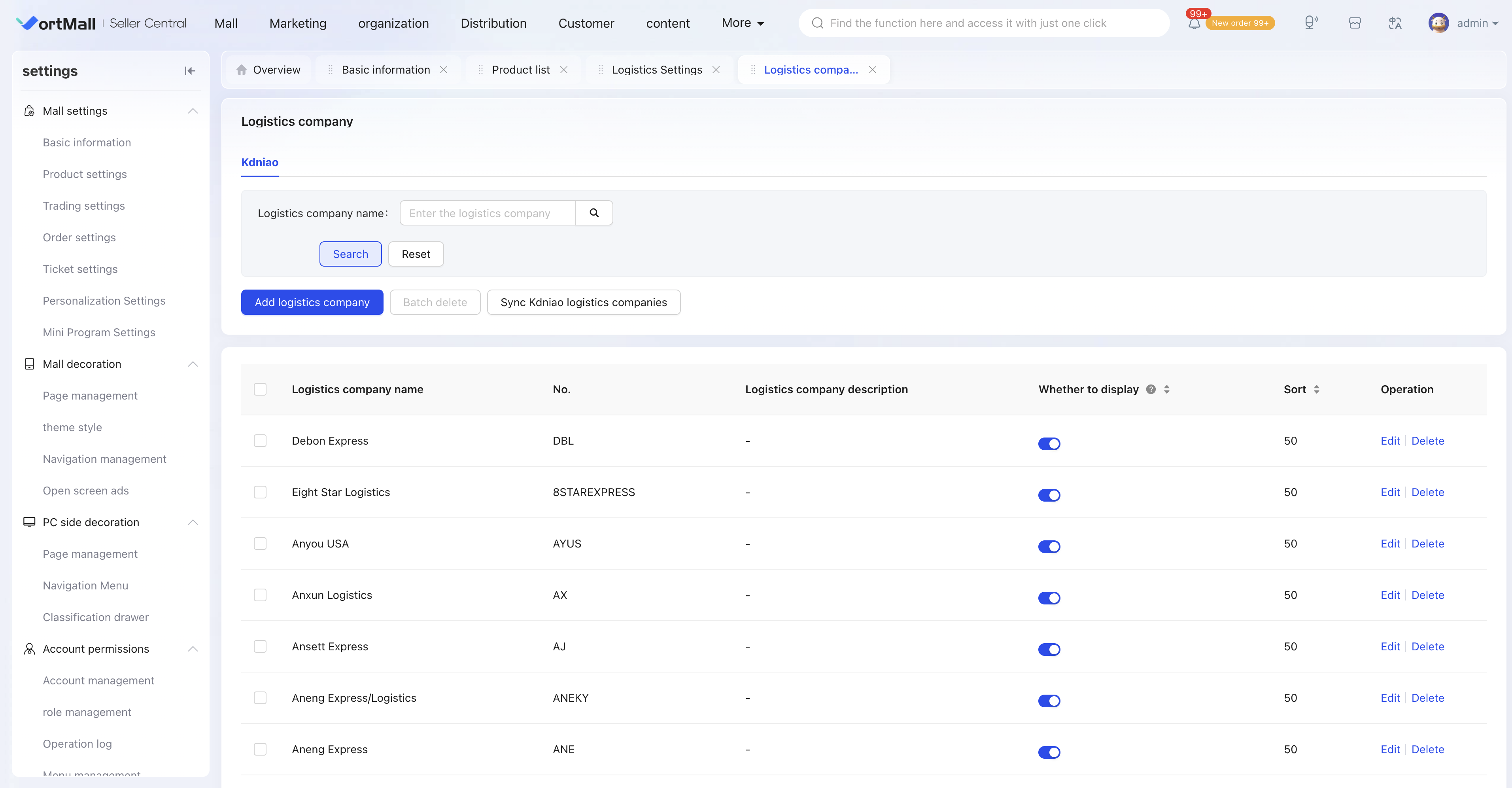This screenshot has width=1512, height=788.
Task: Open the notifications bell icon
Action: pyautogui.click(x=1194, y=24)
